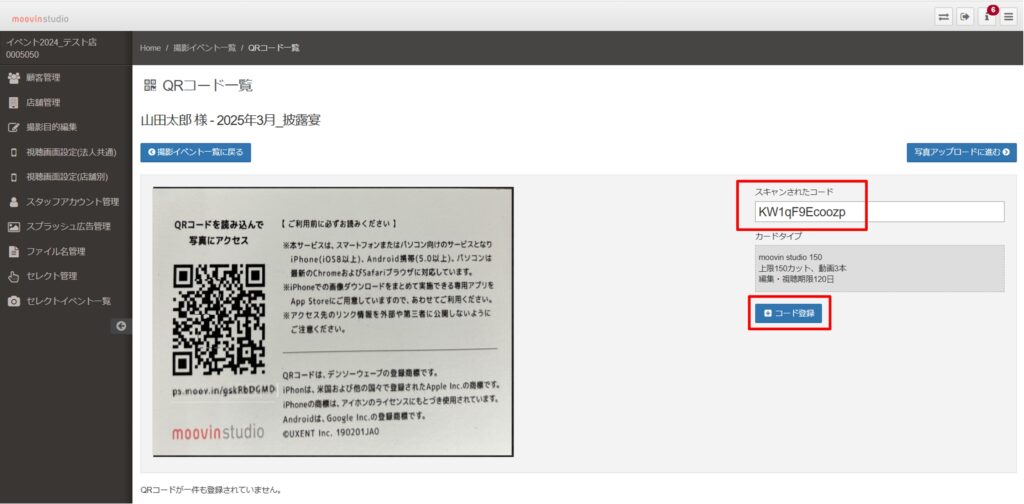
Task: Click the Home breadcrumb link
Action: click(x=150, y=48)
